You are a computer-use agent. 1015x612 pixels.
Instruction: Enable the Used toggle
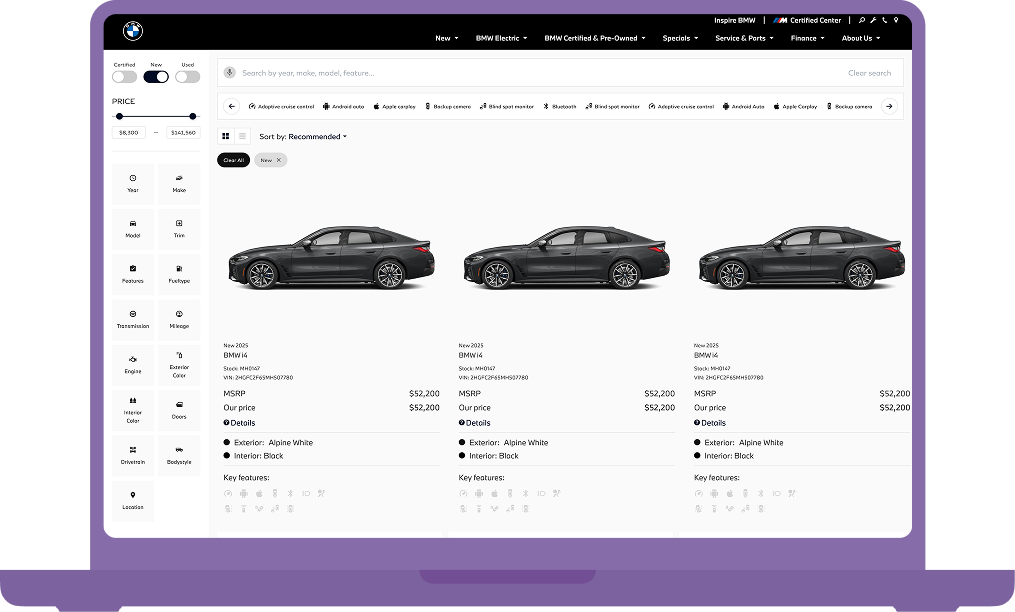[x=188, y=77]
